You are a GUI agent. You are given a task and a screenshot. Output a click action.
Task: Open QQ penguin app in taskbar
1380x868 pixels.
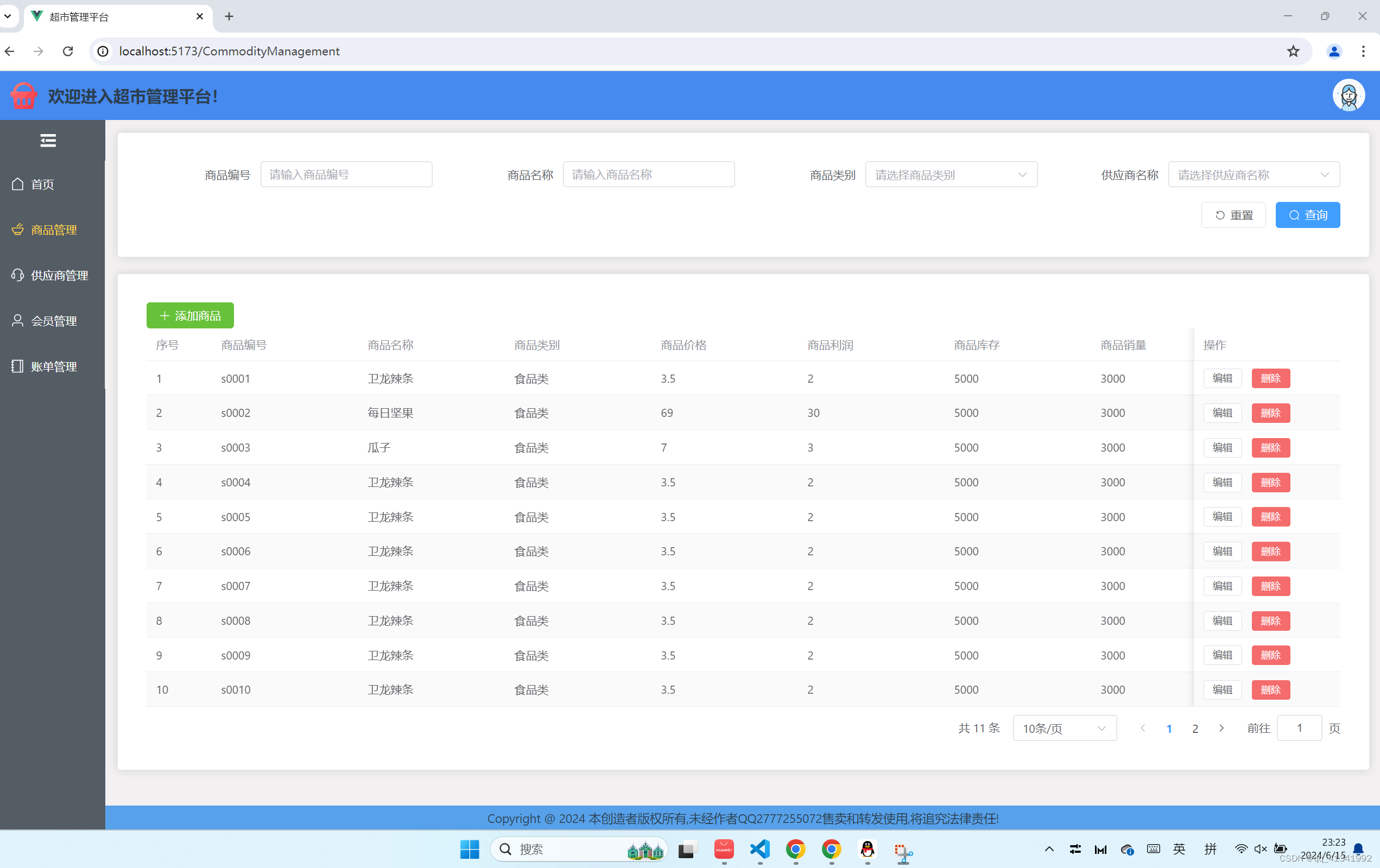[x=867, y=849]
